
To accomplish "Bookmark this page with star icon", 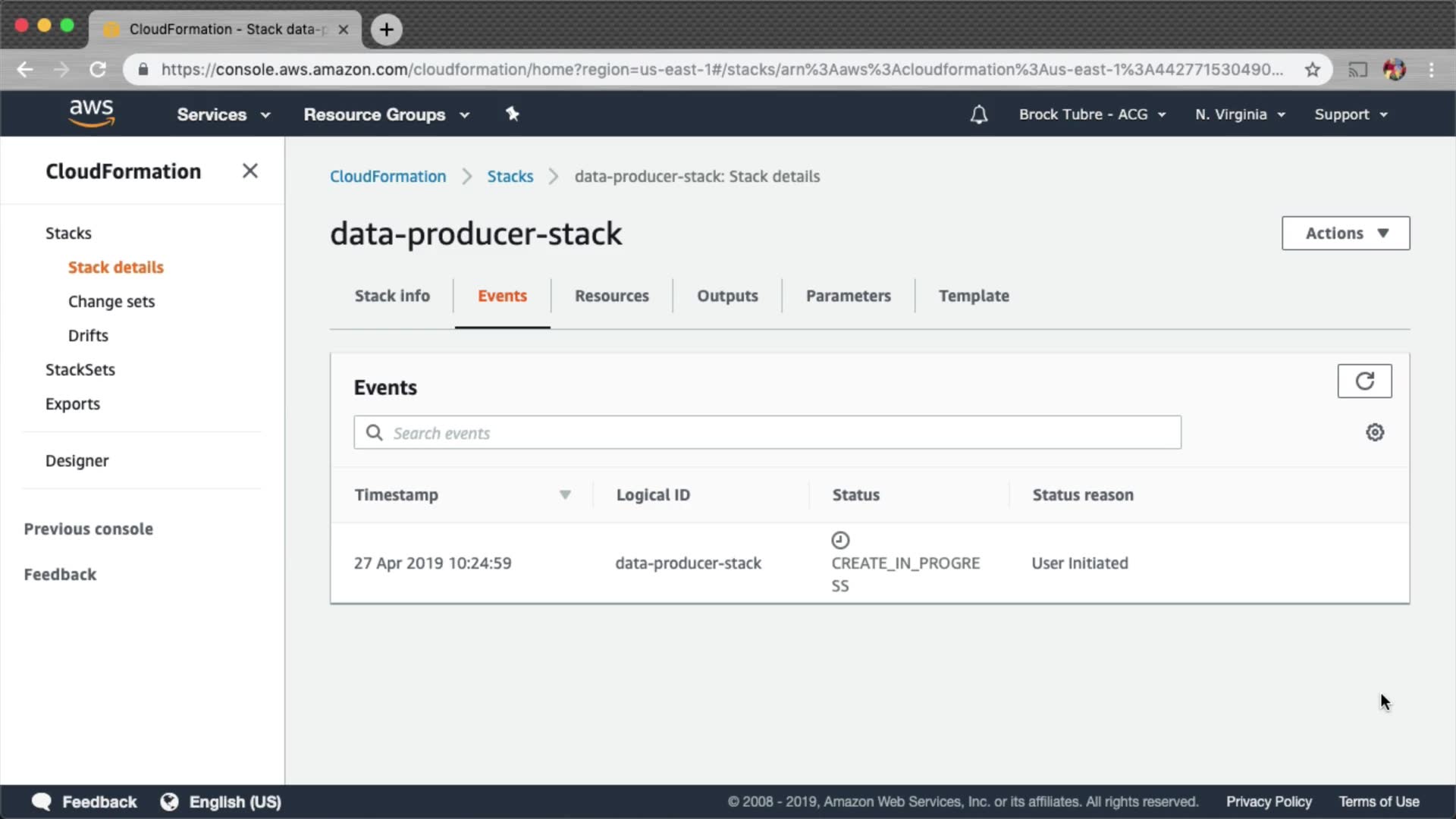I will 1313,70.
